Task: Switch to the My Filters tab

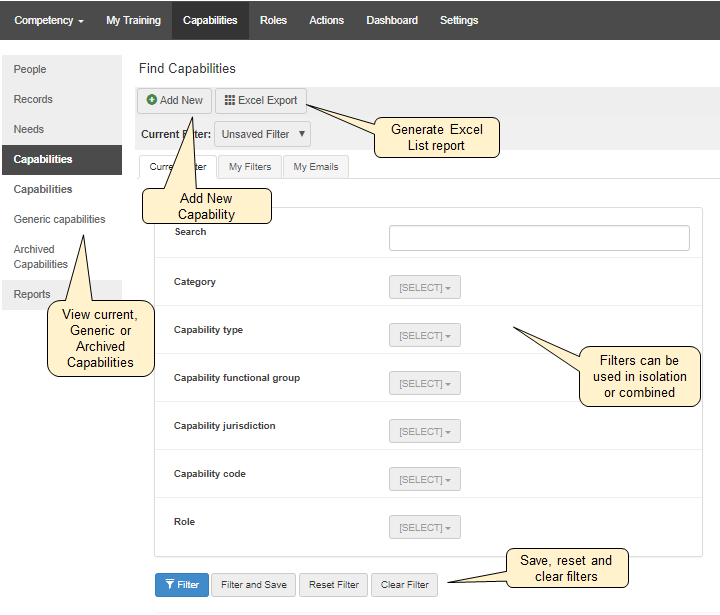Action: [249, 167]
